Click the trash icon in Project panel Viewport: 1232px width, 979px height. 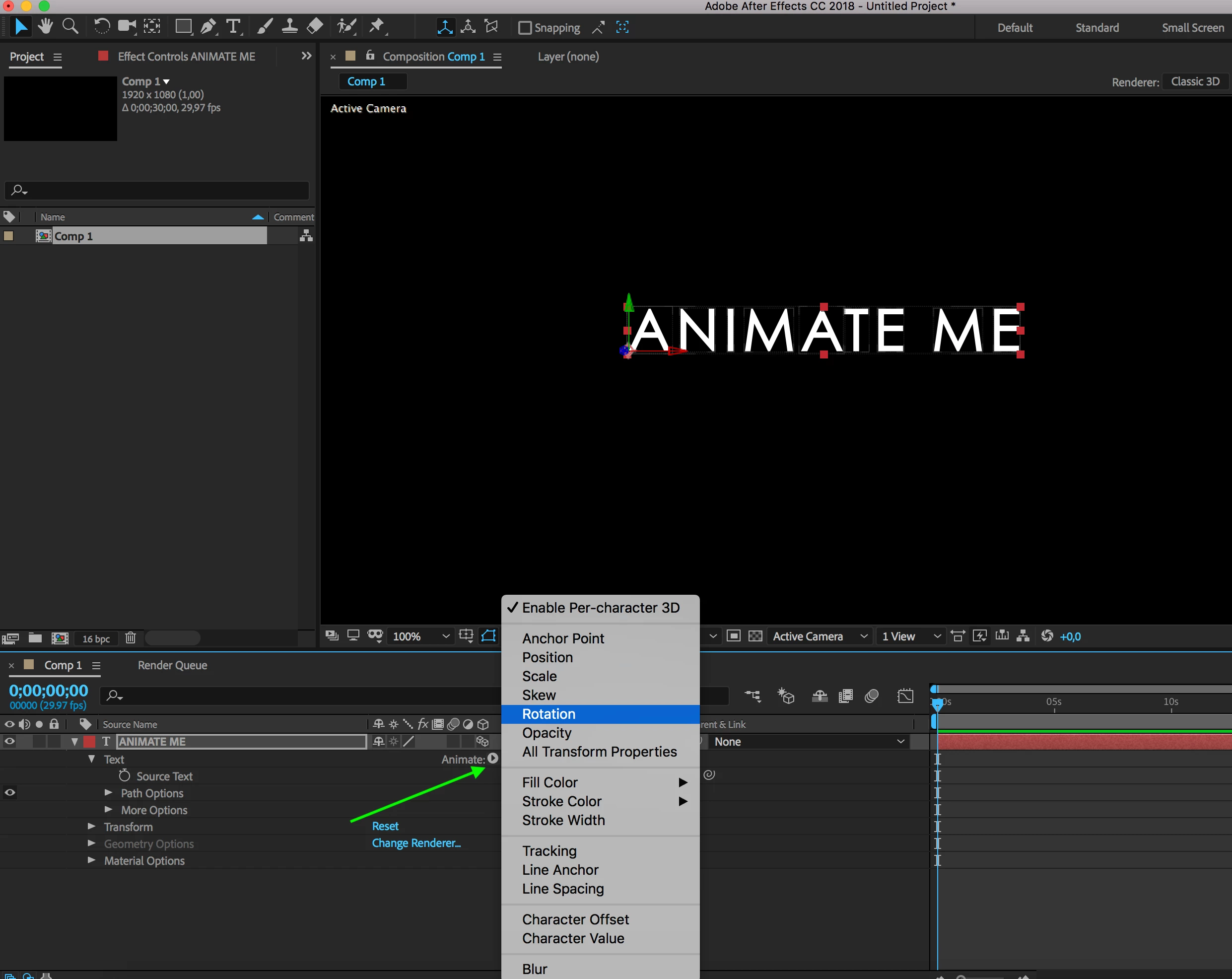(130, 638)
